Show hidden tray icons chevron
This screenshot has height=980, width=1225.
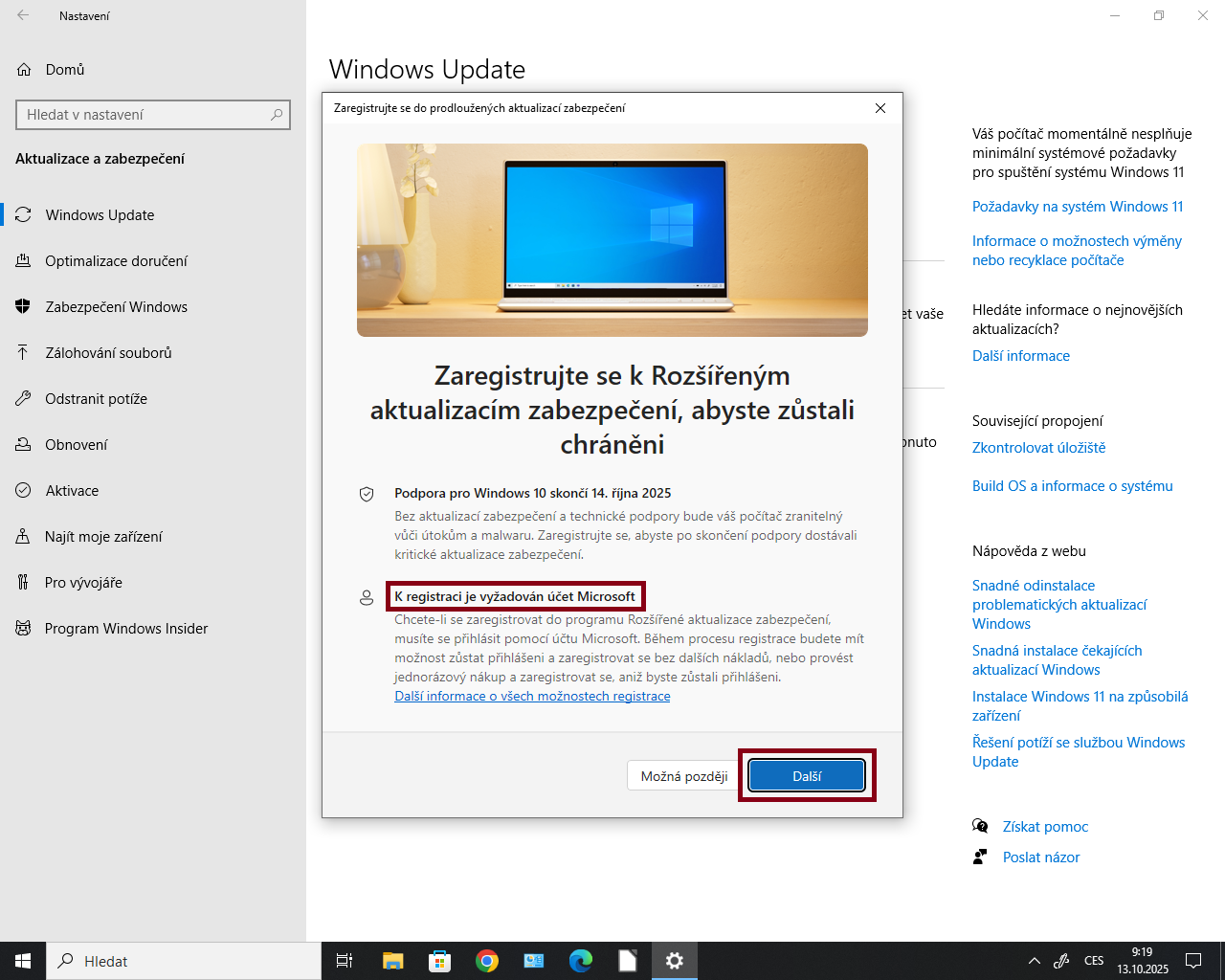point(1034,961)
